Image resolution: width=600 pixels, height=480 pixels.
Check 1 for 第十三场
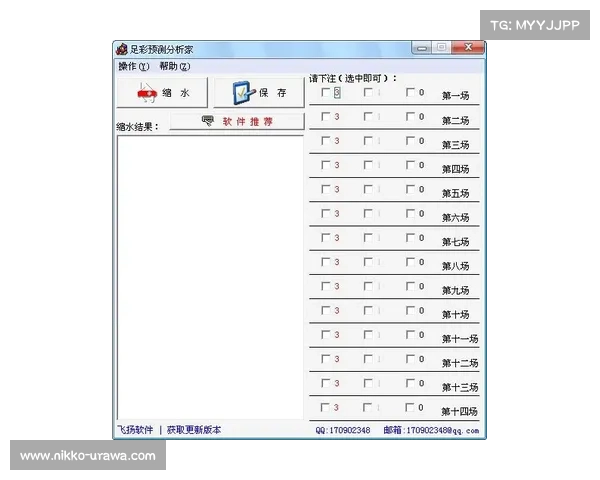point(368,383)
